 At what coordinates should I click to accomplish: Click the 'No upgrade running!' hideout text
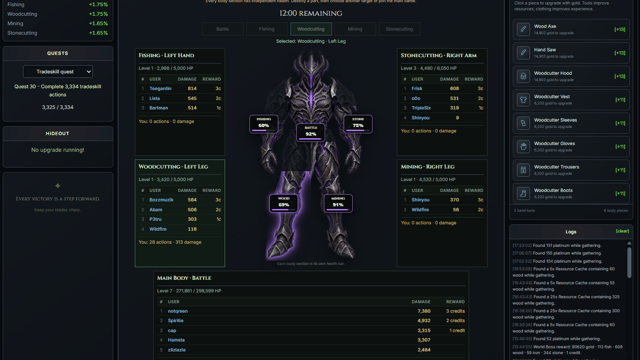(x=58, y=150)
